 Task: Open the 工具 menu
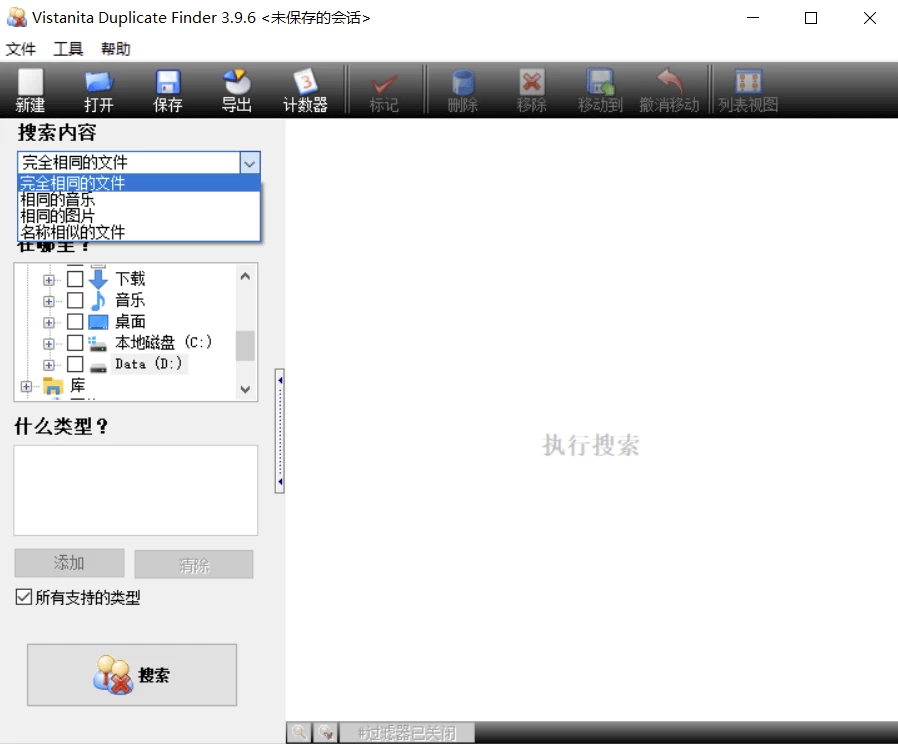click(68, 49)
